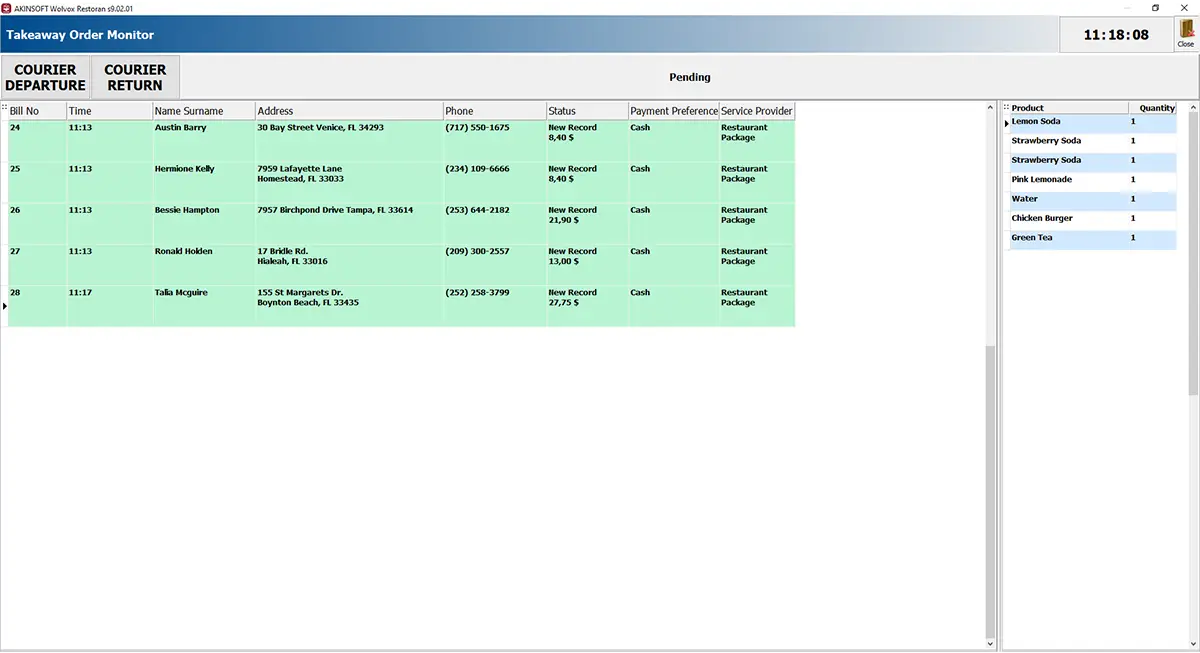Click address 7957 Birchpond Drive Tampa
The width and height of the screenshot is (1200, 653).
click(x=335, y=210)
